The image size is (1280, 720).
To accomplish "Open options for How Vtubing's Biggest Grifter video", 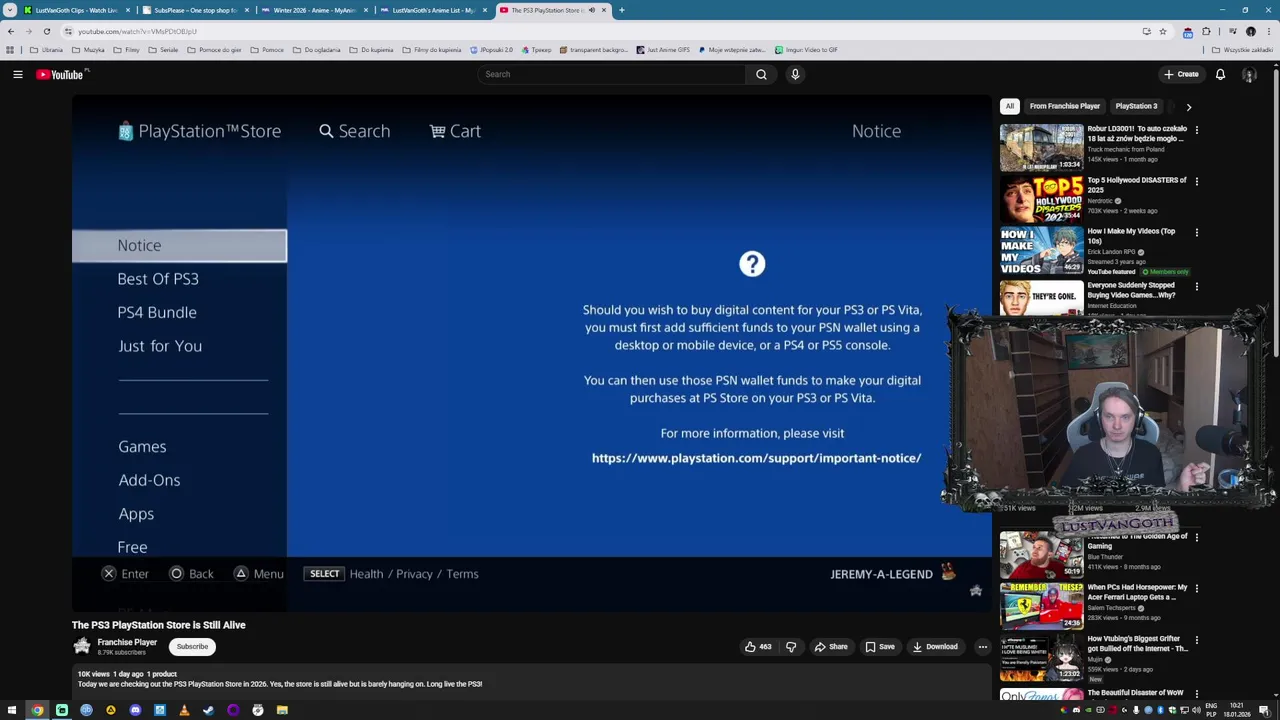I will [1196, 639].
